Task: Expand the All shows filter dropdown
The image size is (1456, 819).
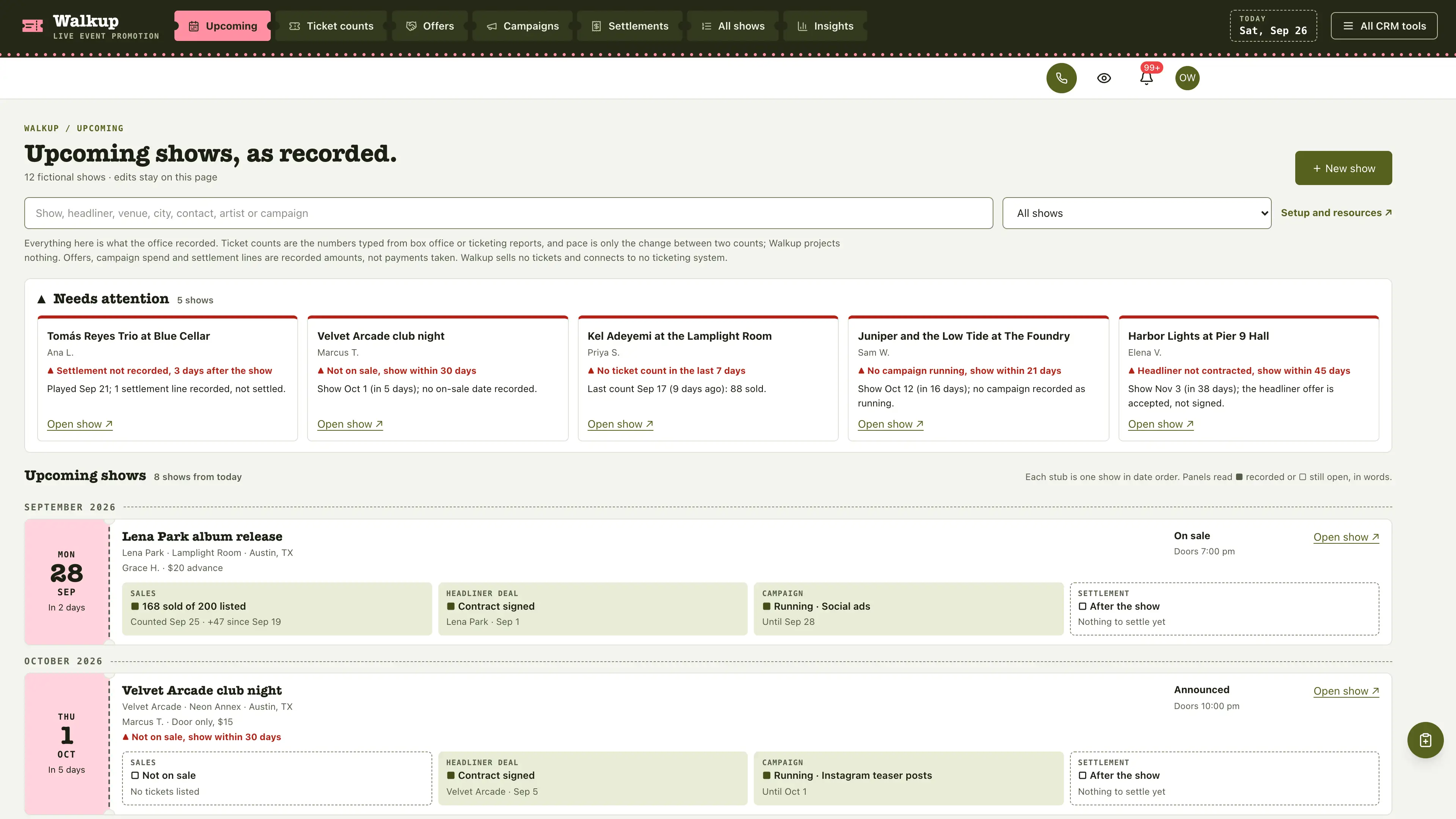Action: click(x=1137, y=213)
